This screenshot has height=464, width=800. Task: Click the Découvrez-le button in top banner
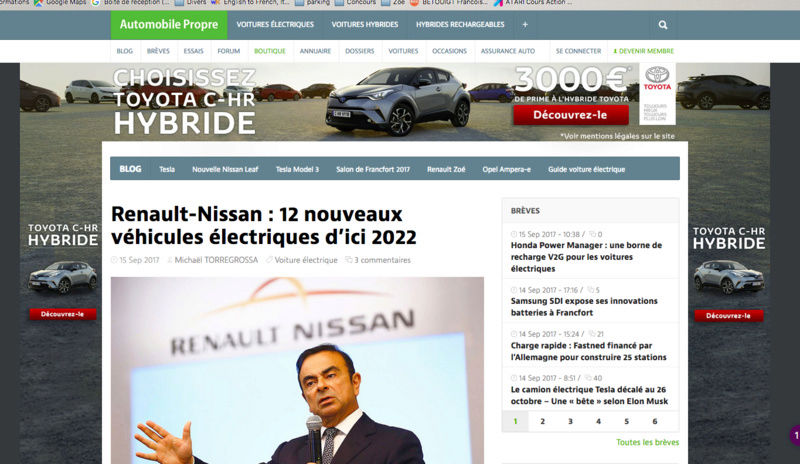[x=571, y=115]
